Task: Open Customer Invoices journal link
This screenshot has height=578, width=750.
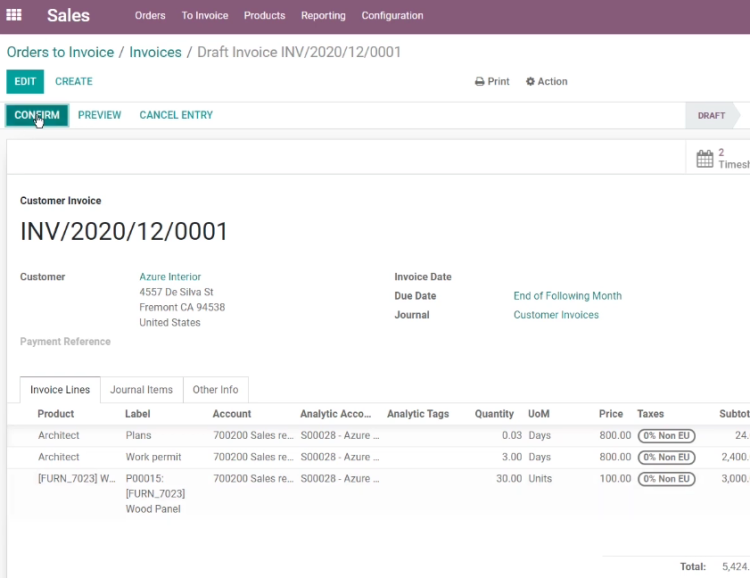Action: tap(556, 315)
